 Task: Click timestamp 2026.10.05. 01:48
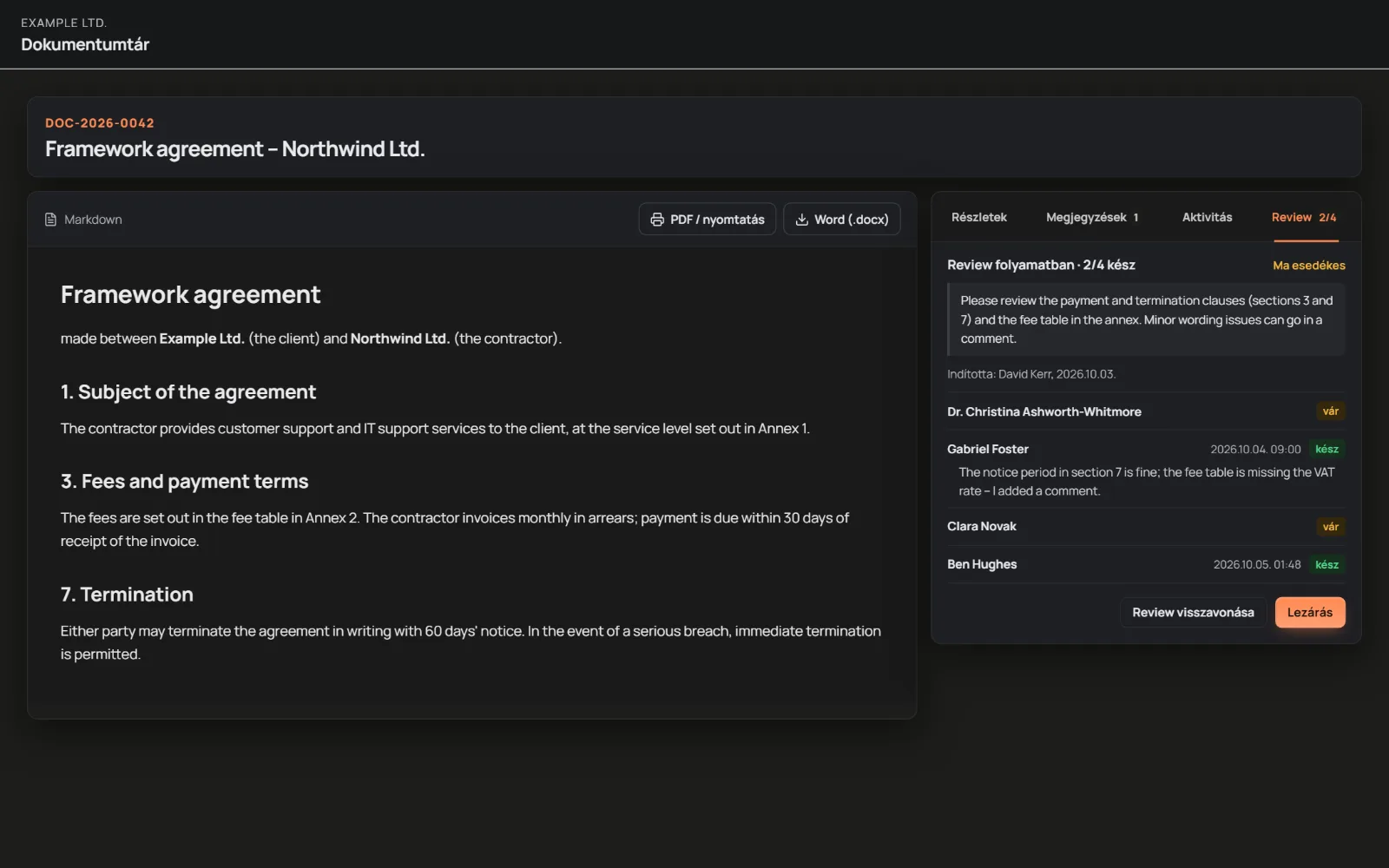pyautogui.click(x=1257, y=564)
